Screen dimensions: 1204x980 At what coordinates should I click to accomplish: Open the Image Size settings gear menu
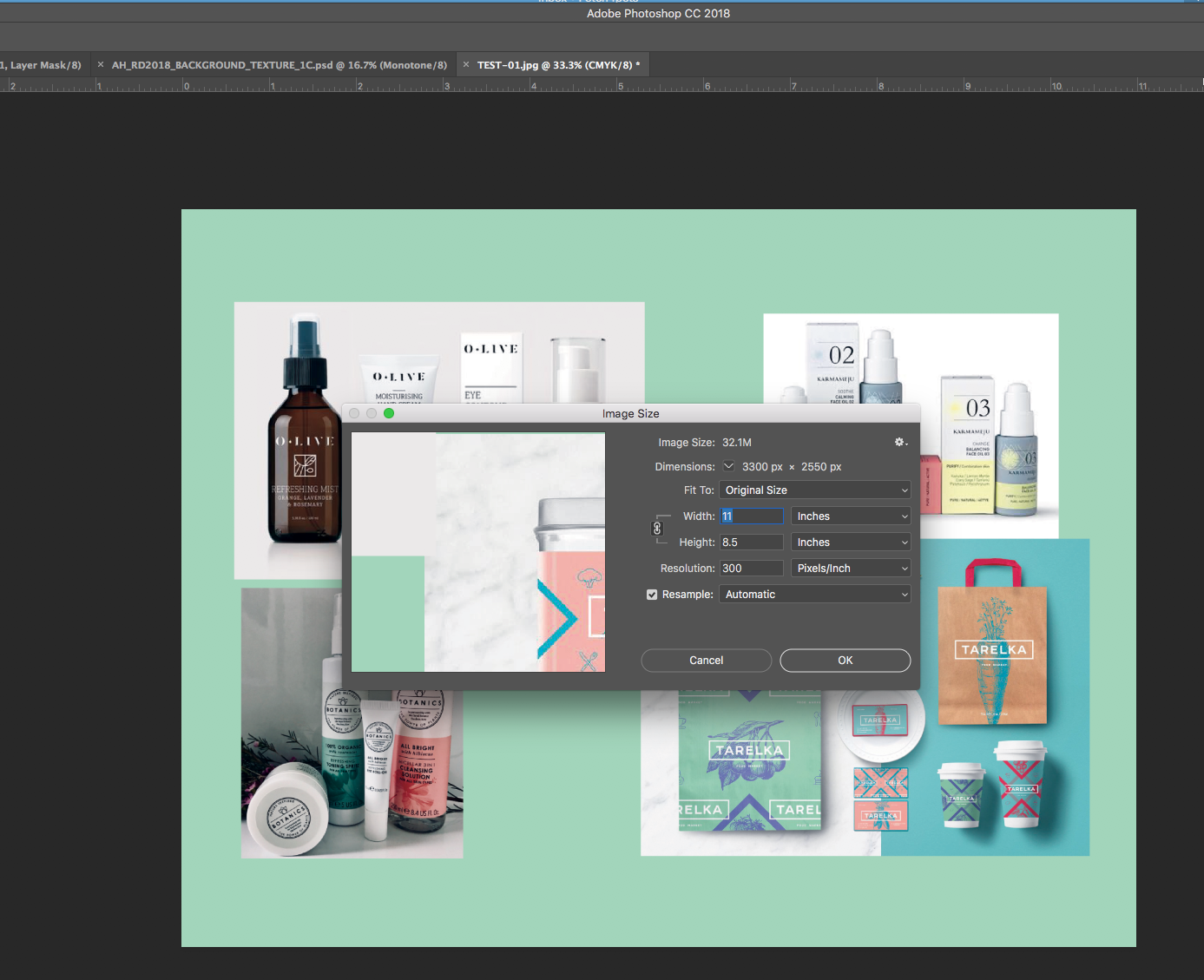click(x=900, y=442)
